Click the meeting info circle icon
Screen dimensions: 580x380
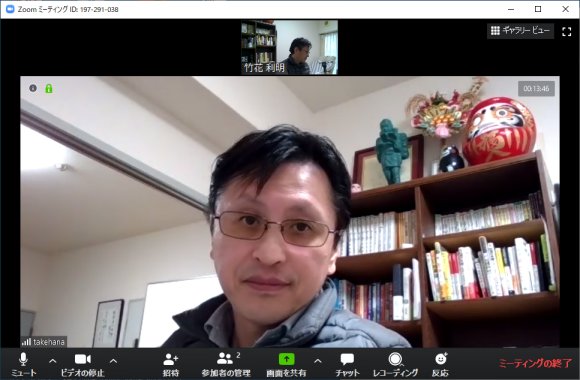[x=33, y=88]
